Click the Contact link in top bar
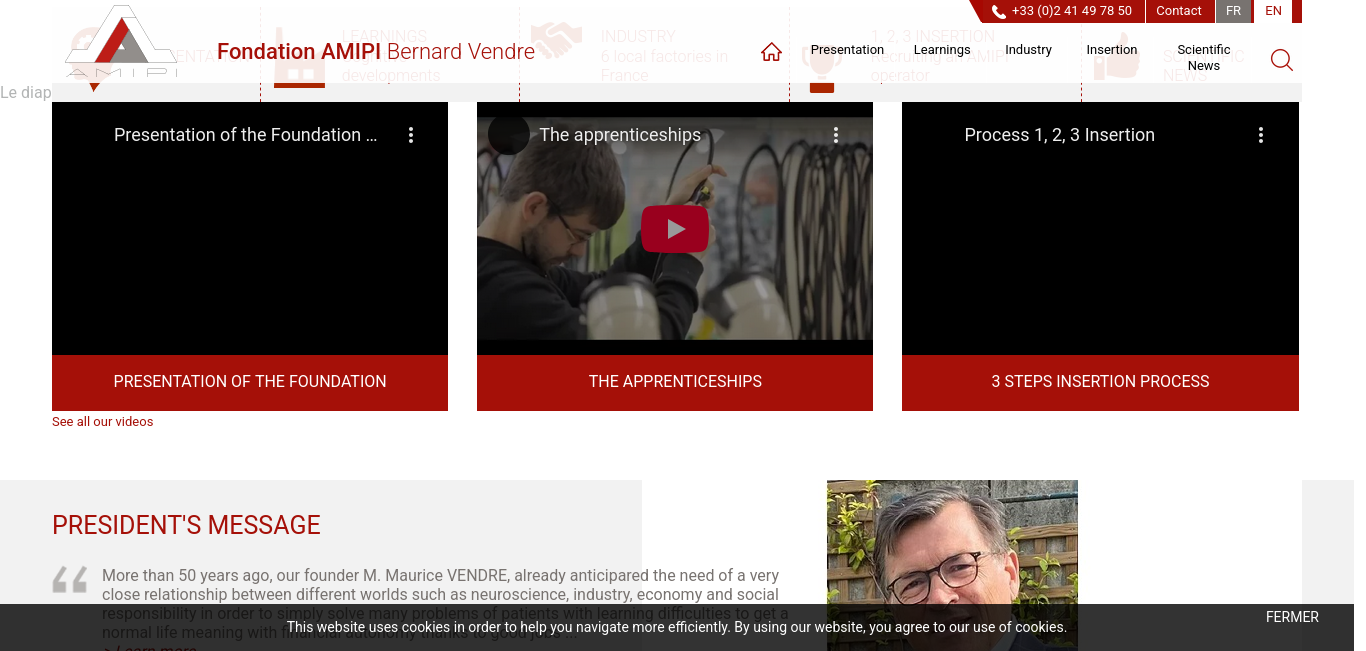The image size is (1366, 651). tap(1179, 11)
